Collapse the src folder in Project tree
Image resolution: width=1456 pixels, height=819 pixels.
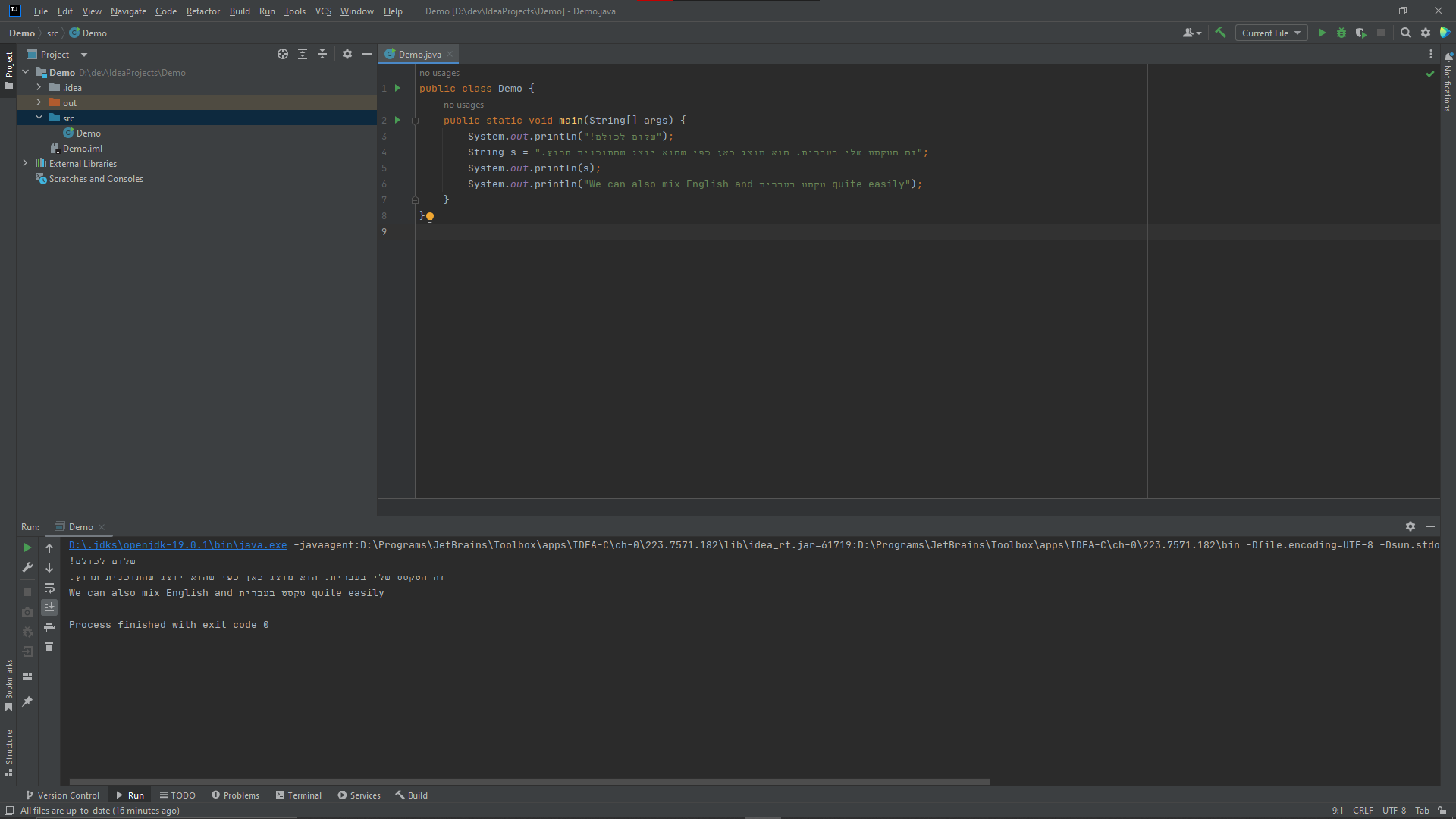39,118
